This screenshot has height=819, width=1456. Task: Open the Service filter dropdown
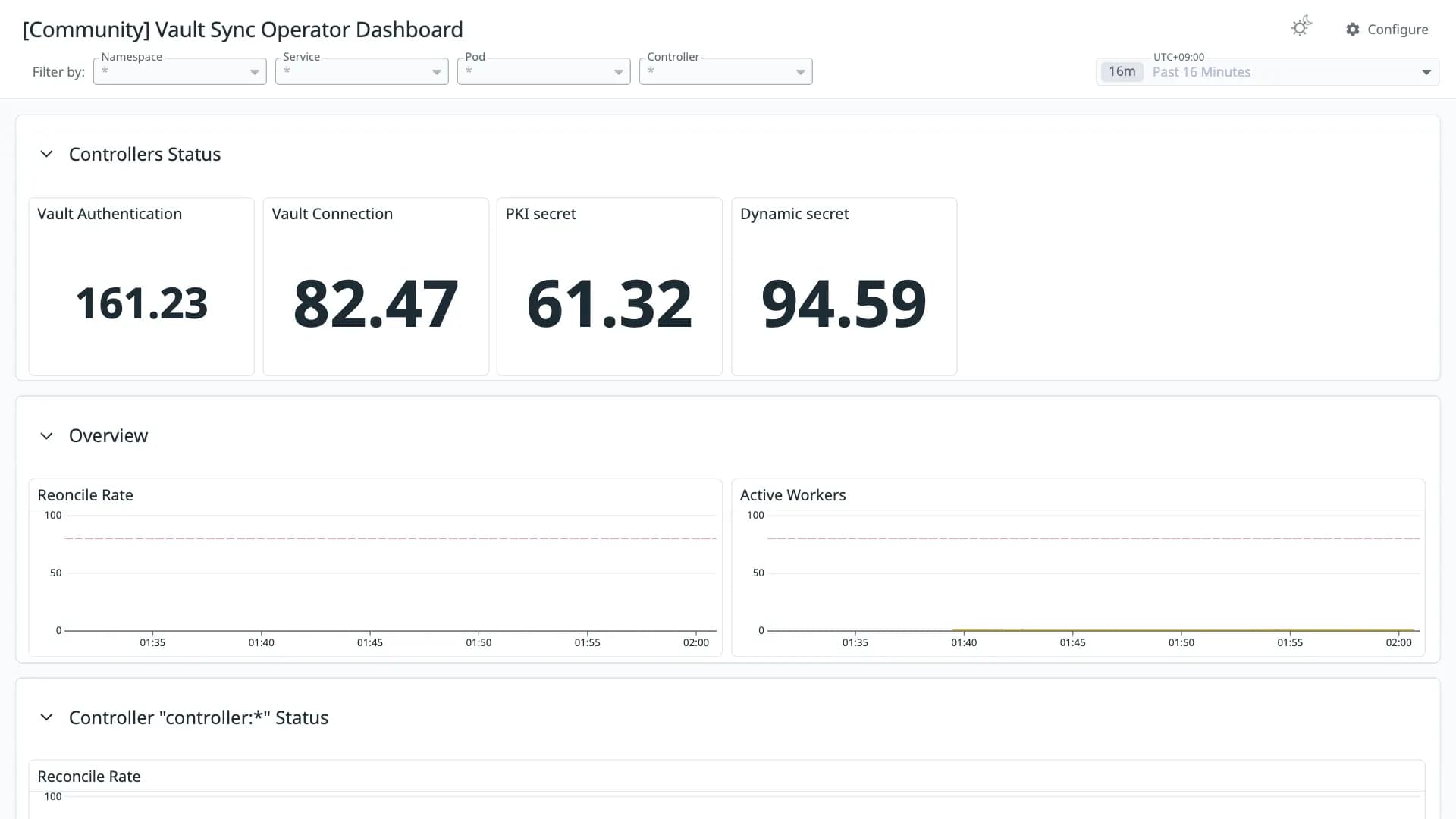coord(362,71)
